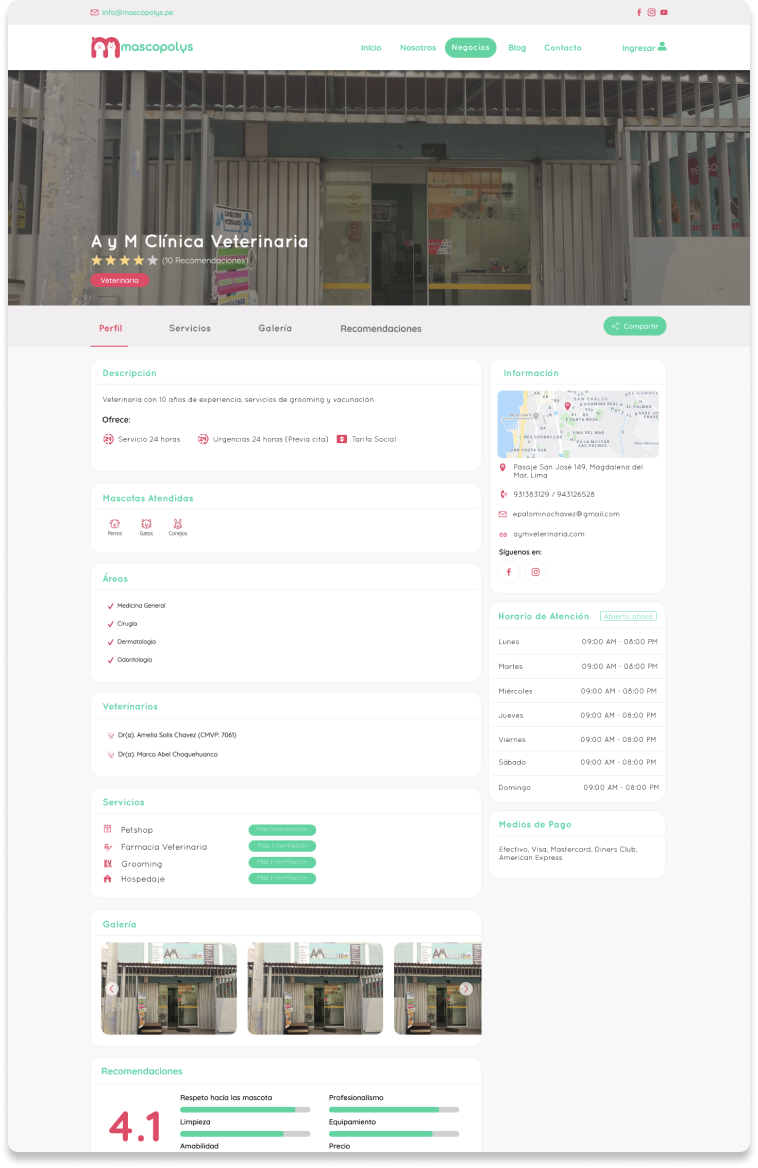Click the Mascopolys logo
The width and height of the screenshot is (758, 1168).
[x=141, y=47]
